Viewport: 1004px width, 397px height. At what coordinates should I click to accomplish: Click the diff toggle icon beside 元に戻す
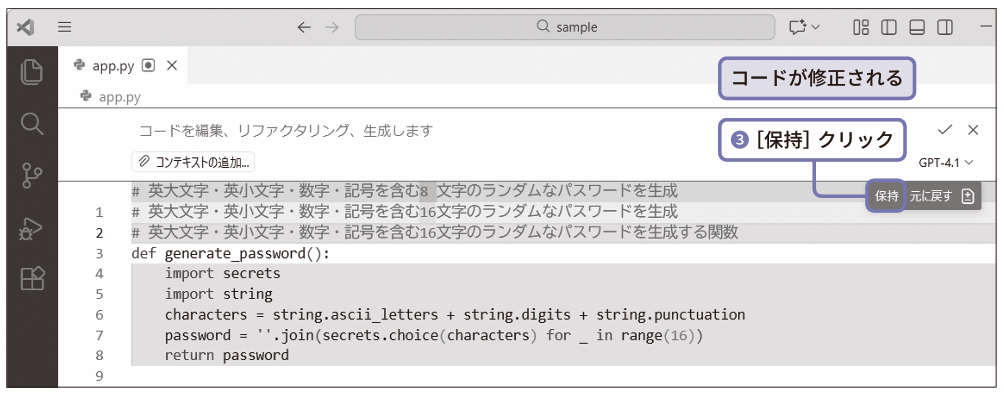point(968,197)
